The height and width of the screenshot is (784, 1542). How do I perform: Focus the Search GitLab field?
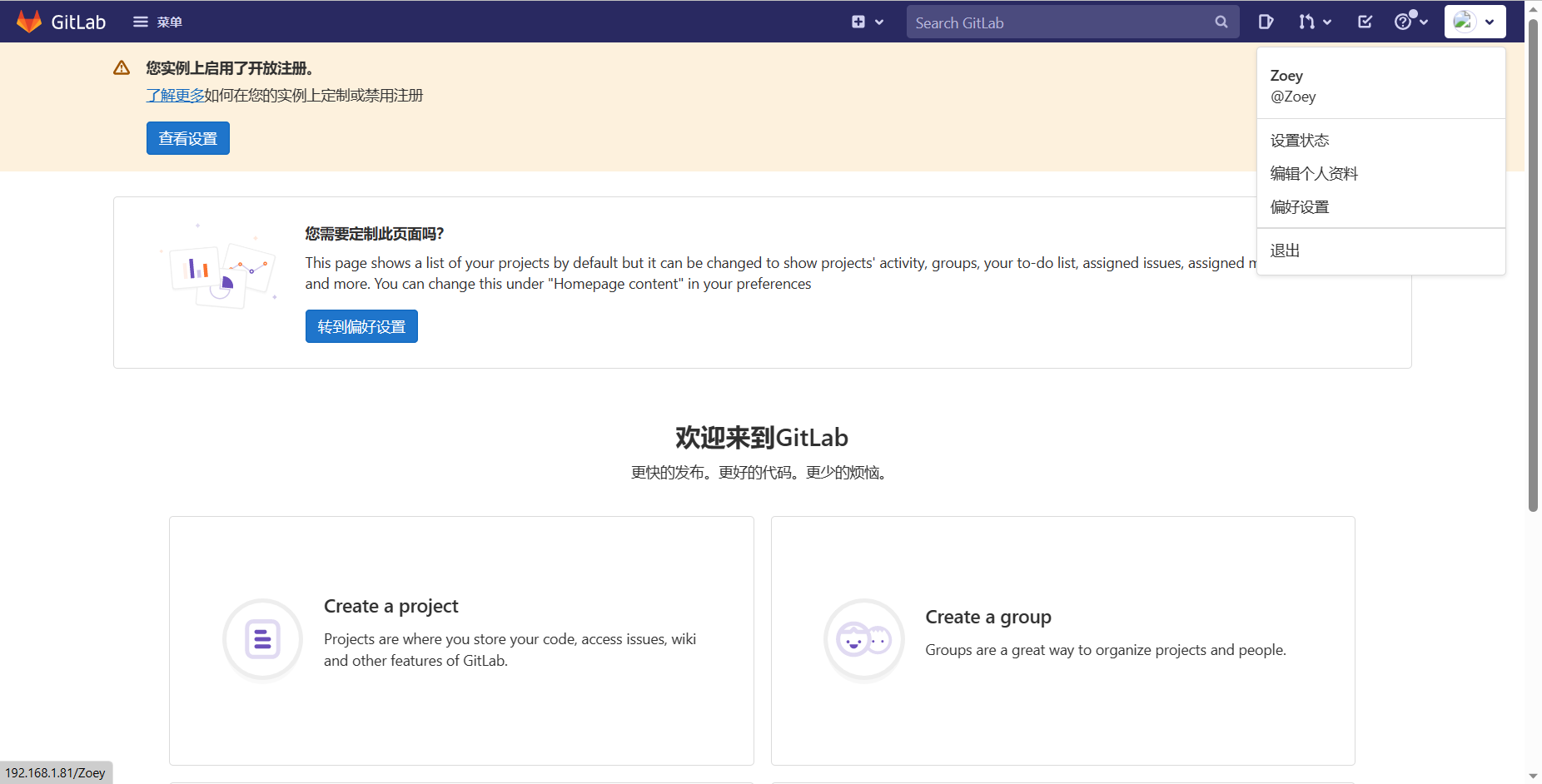pyautogui.click(x=1072, y=22)
